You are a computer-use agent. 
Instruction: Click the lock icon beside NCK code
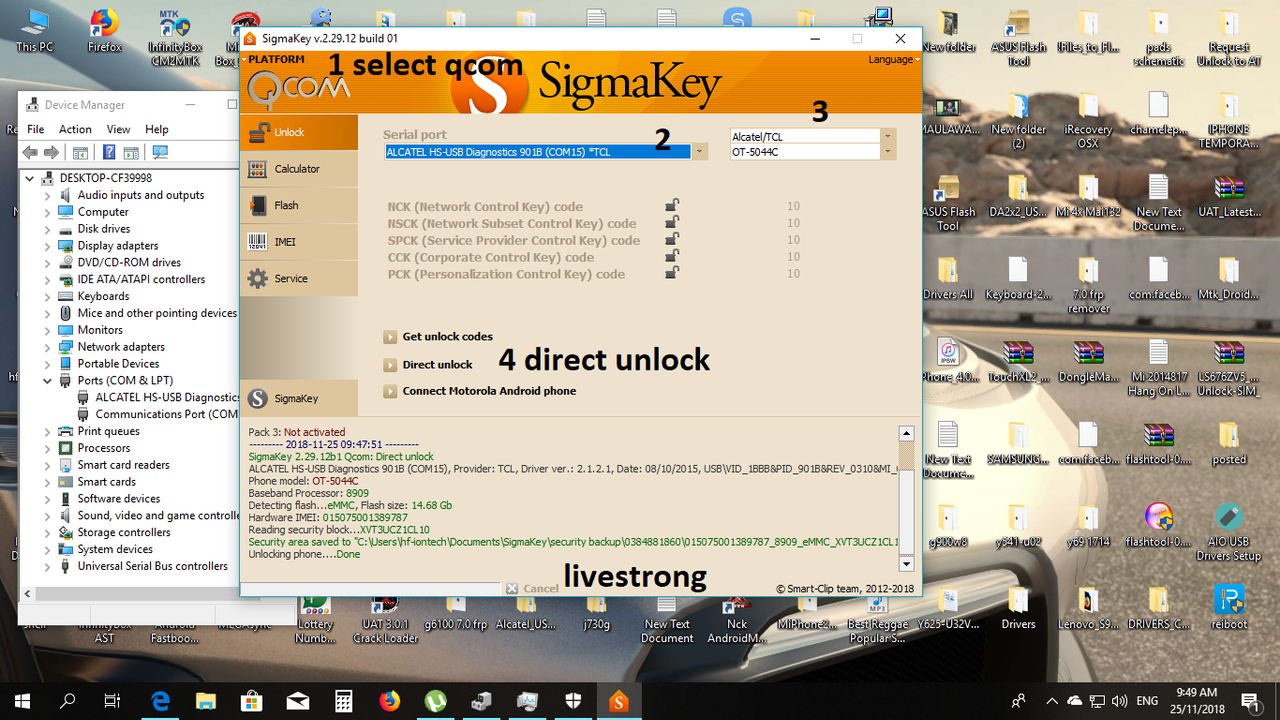[673, 206]
